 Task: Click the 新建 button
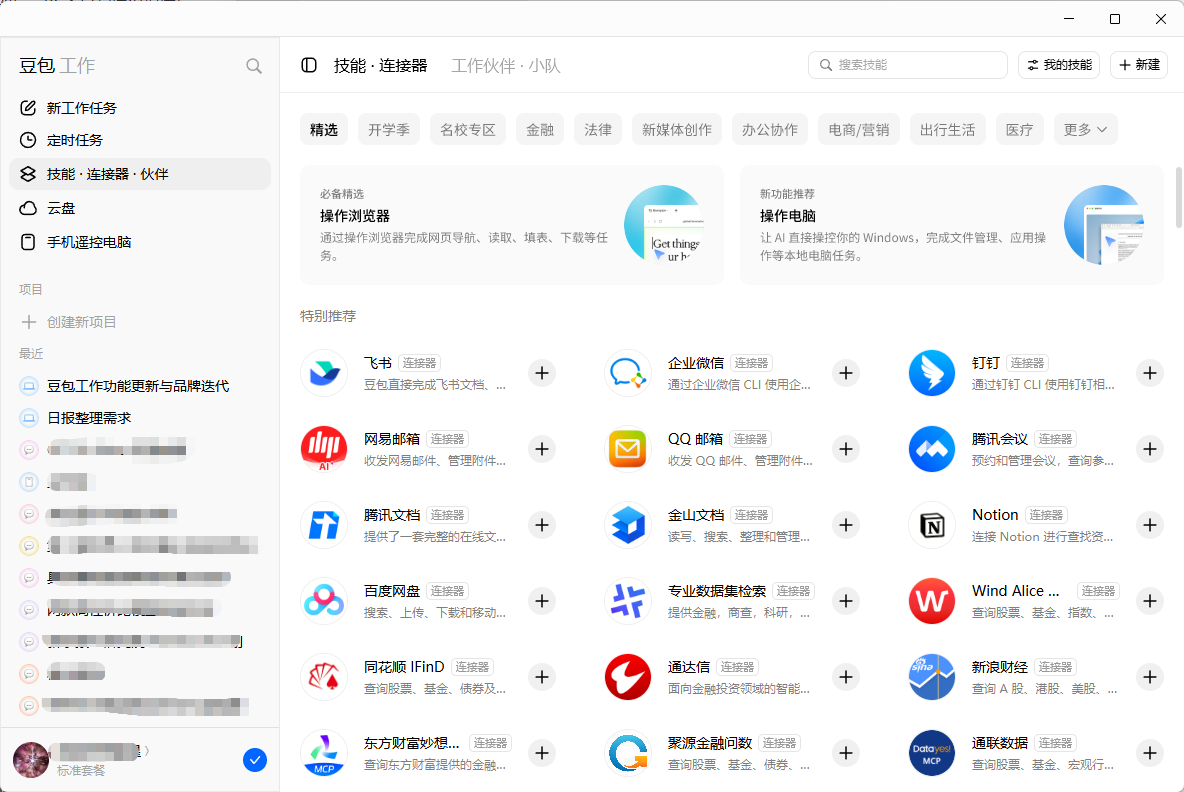pos(1139,65)
